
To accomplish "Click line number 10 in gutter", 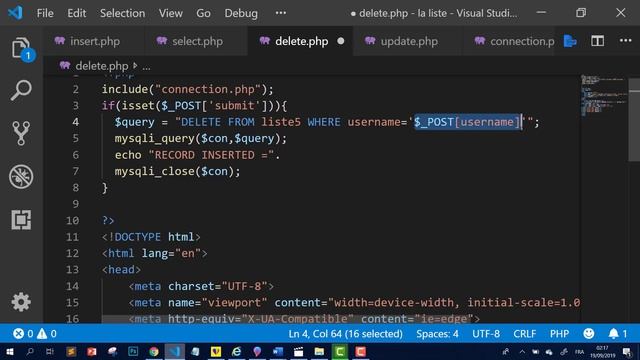I will [x=72, y=220].
